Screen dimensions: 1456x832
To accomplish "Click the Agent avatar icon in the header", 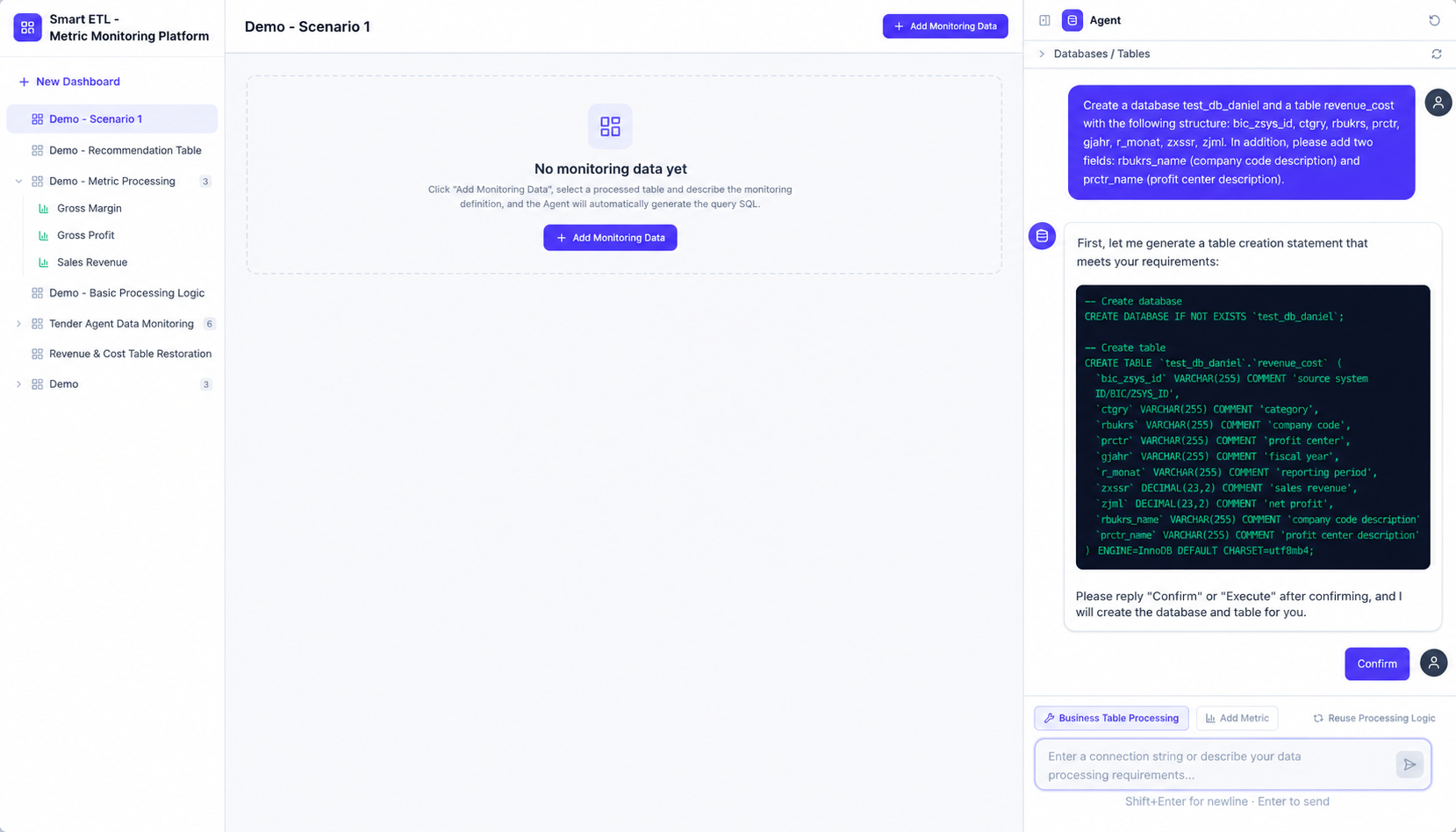I will coord(1072,20).
